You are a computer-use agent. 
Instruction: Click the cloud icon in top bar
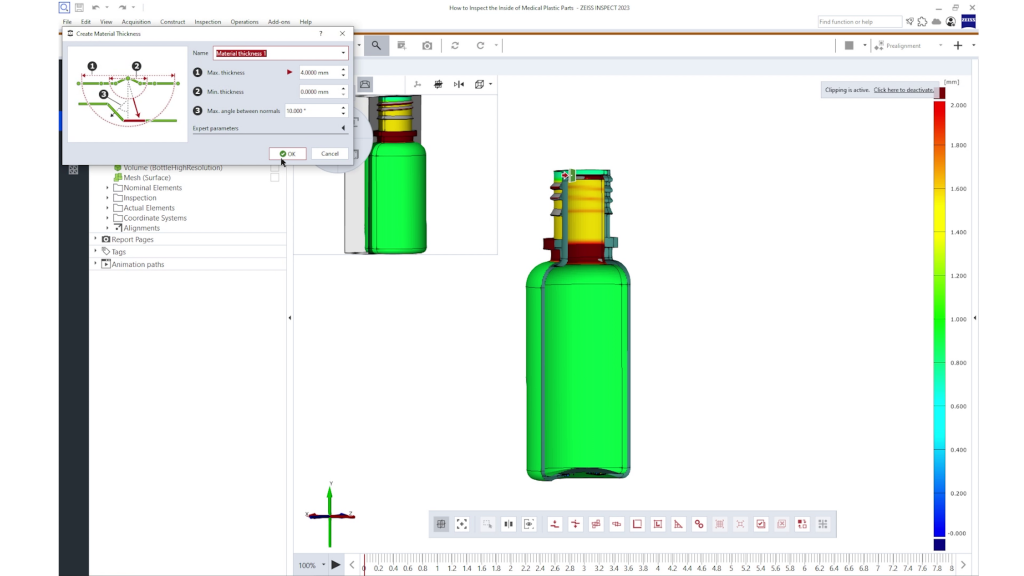pyautogui.click(x=936, y=22)
